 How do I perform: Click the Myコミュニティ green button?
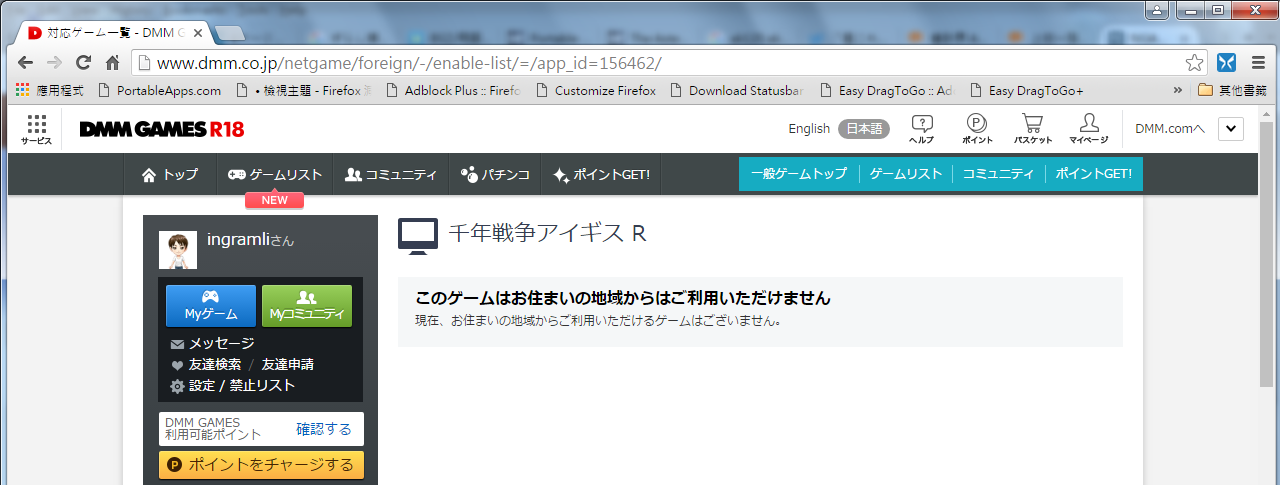coord(307,306)
